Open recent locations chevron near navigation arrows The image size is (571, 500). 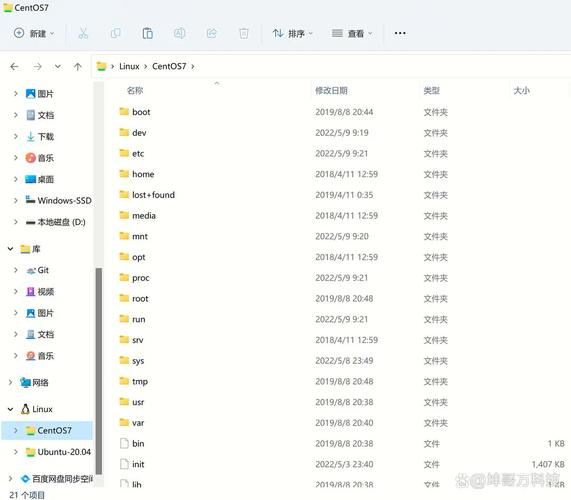click(x=58, y=66)
